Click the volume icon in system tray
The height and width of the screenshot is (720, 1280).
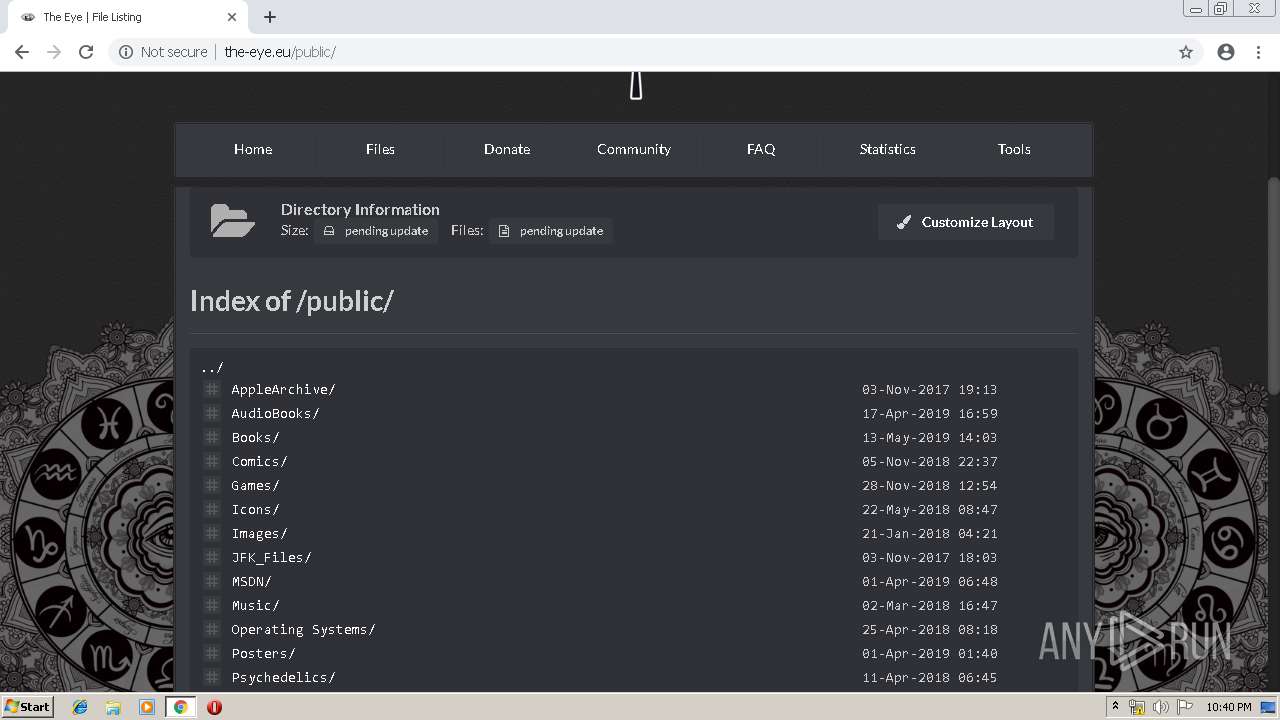coord(1160,707)
